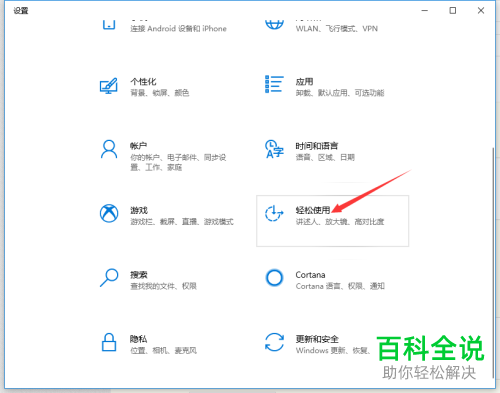Minimize the 设置 window
Viewport: 500px width, 393px height.
point(425,10)
